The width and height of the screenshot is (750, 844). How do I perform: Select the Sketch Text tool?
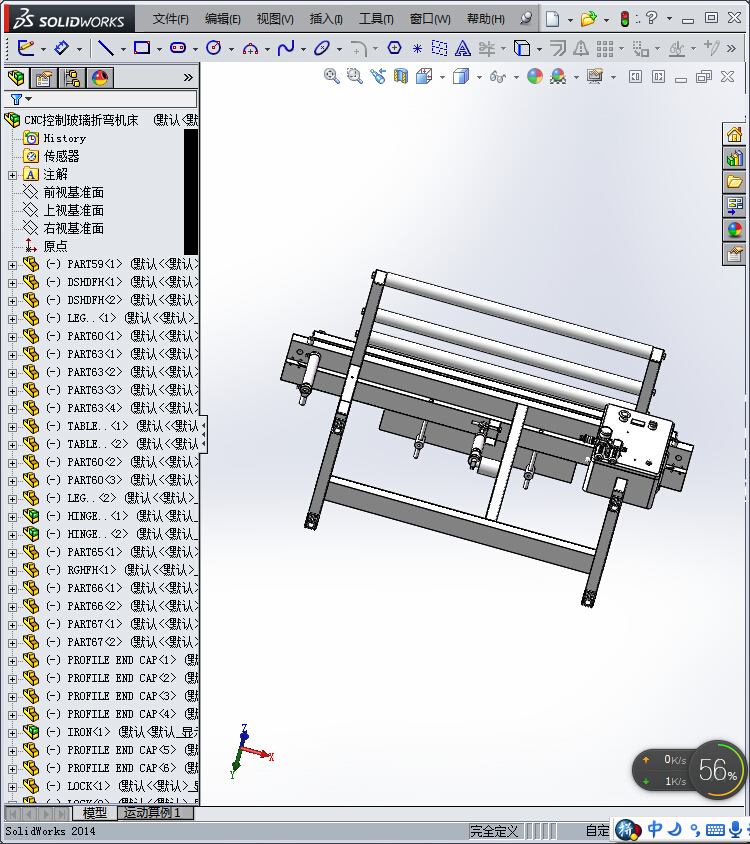click(462, 48)
